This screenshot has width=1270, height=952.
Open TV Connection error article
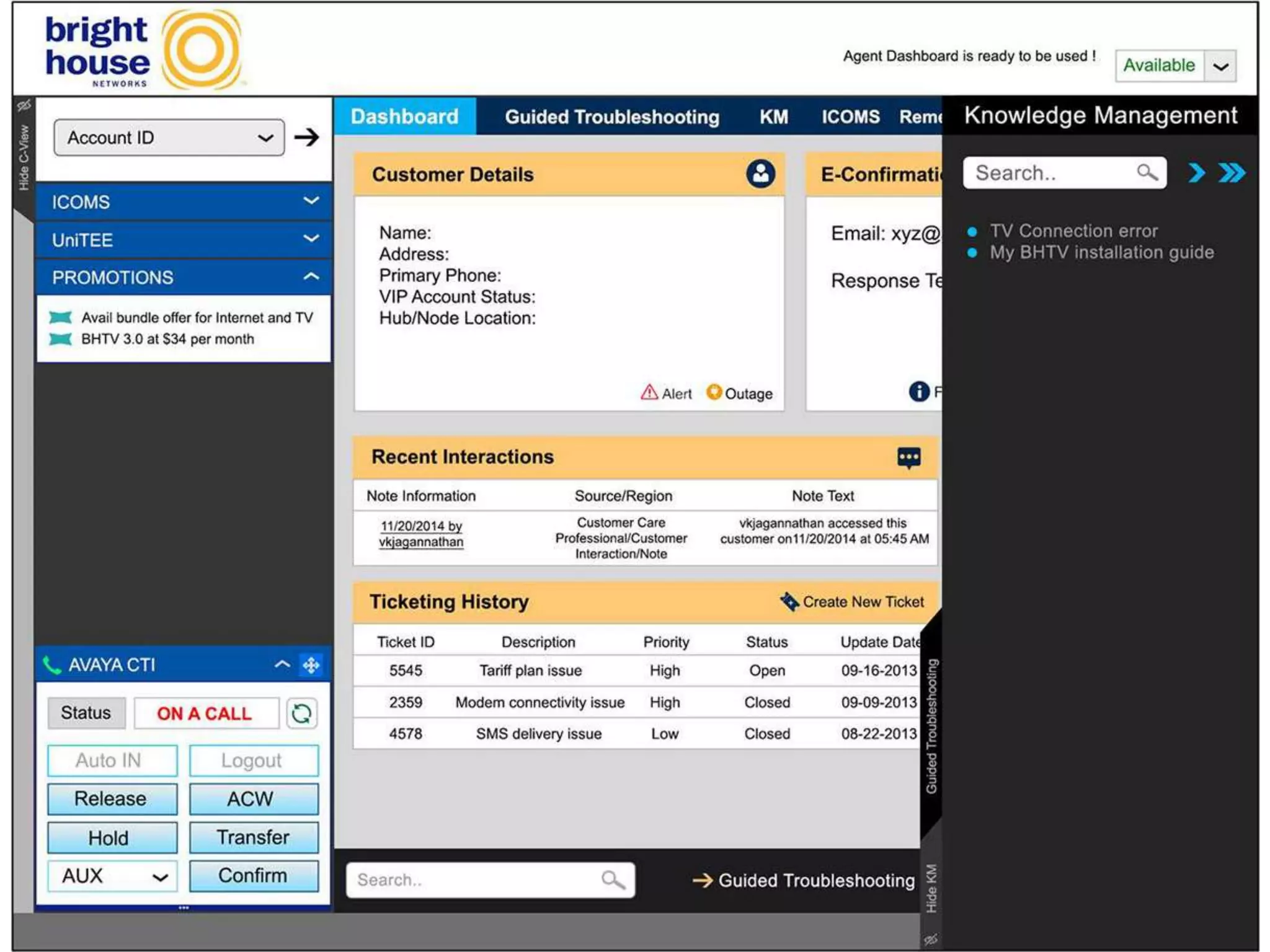tap(1073, 231)
